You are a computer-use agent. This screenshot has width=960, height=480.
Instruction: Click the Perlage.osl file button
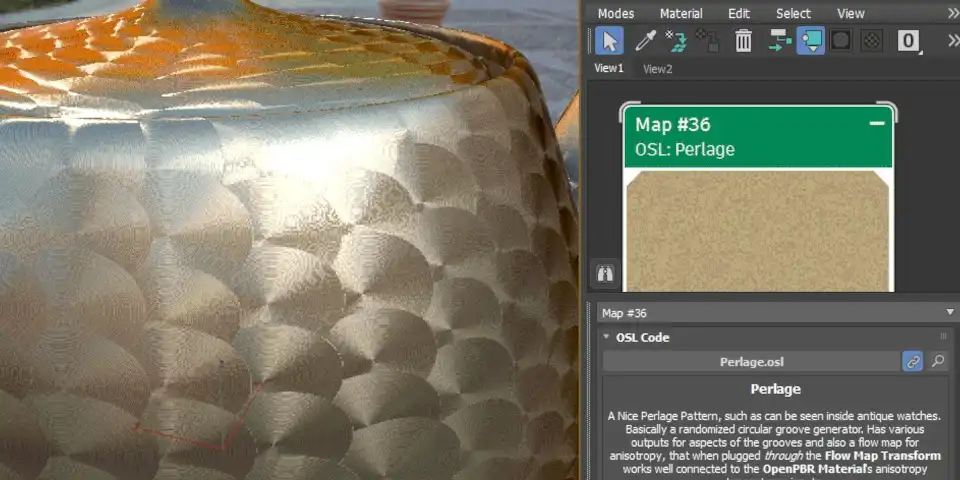coord(749,362)
